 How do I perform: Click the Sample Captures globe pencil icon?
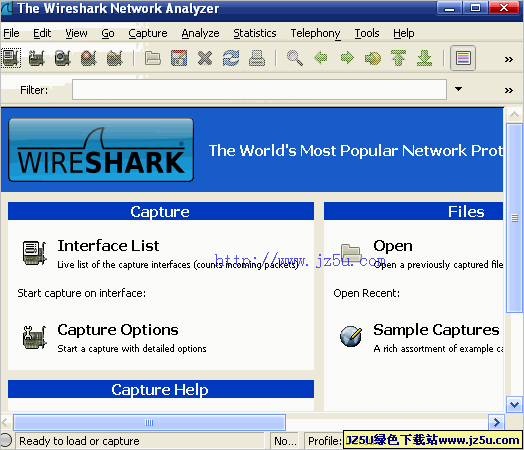(351, 336)
